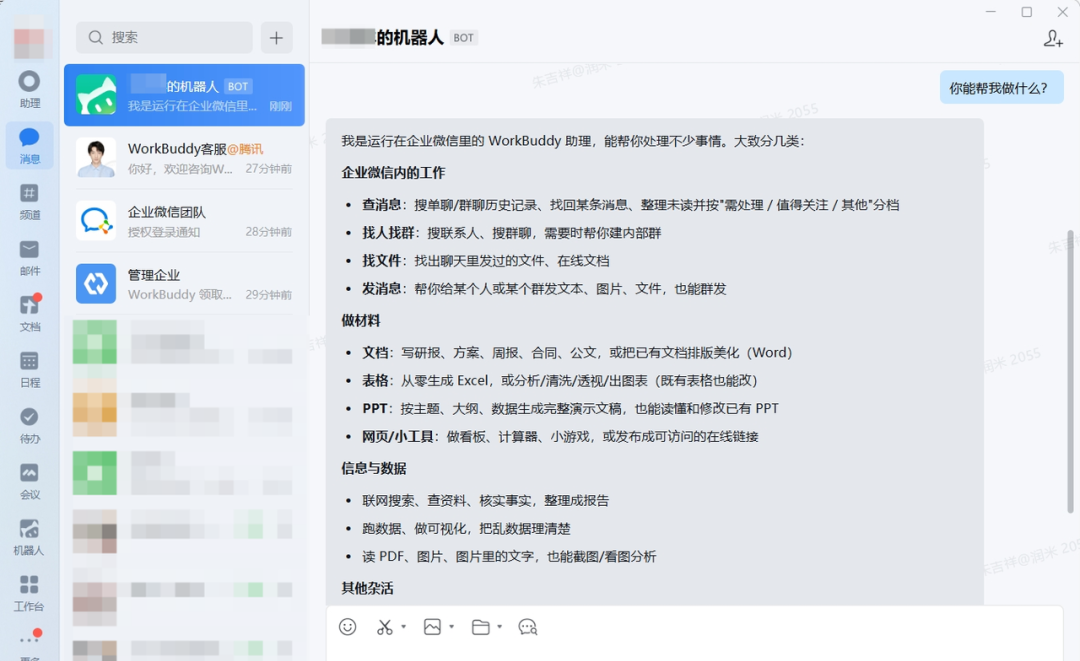Open 企业微信团队 conversation
Screen dimensions: 1080x661
[185, 221]
